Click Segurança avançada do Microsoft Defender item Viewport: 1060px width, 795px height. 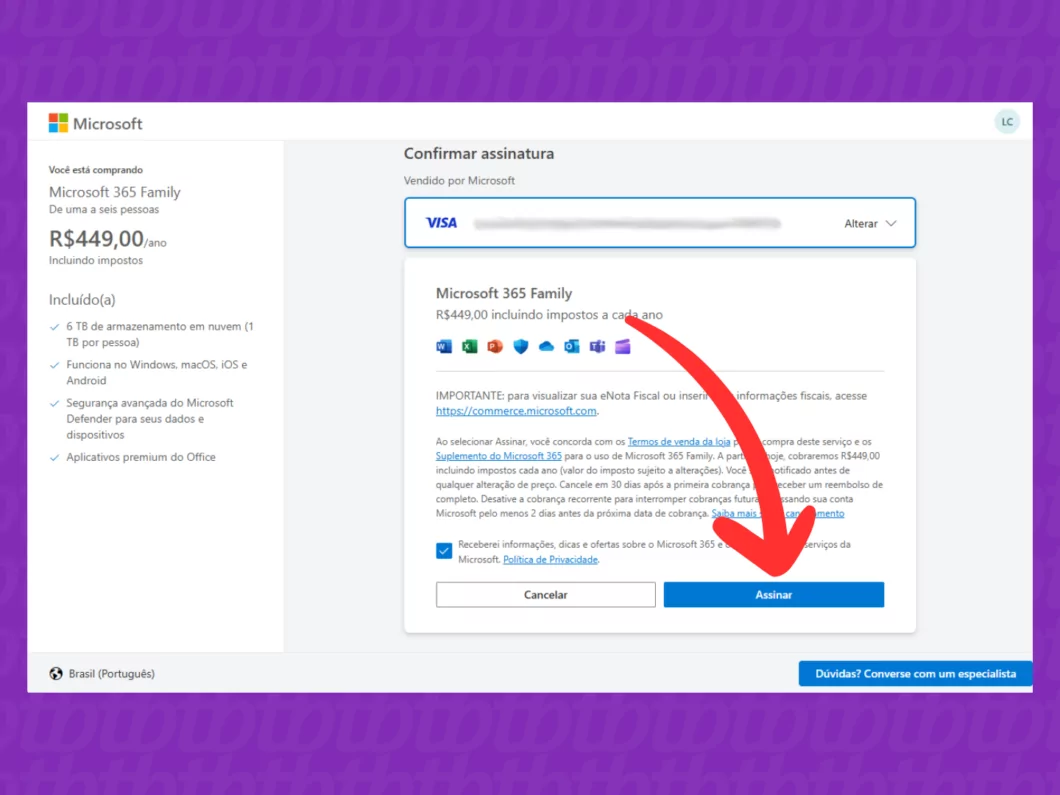tap(149, 418)
